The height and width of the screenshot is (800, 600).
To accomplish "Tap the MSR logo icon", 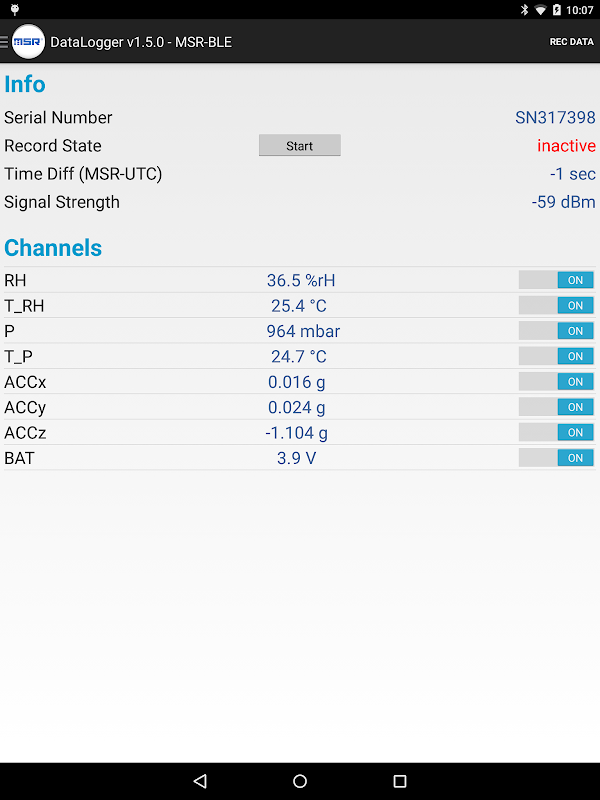I will pos(28,41).
